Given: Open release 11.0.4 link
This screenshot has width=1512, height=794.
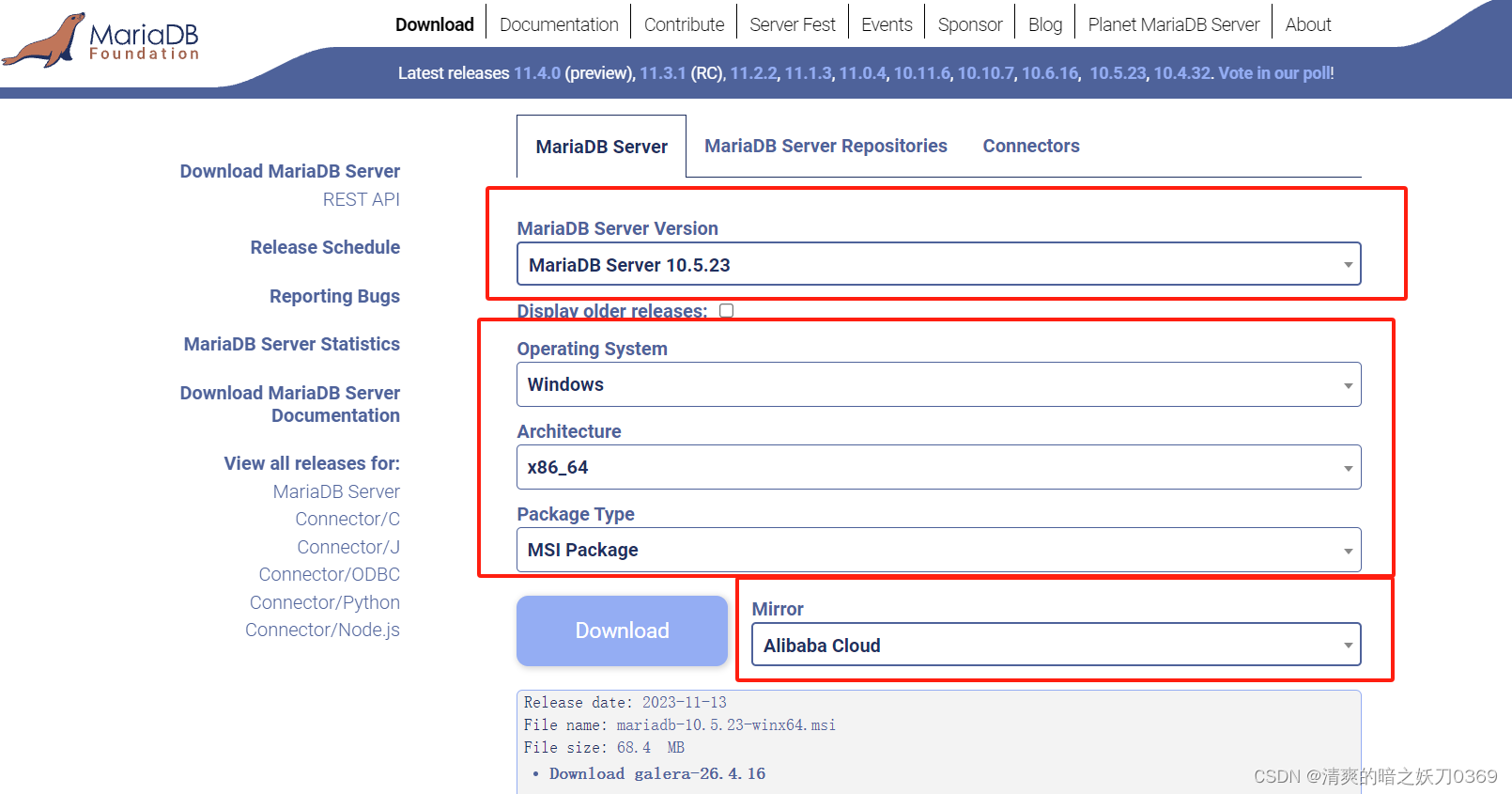Looking at the screenshot, I should point(862,73).
